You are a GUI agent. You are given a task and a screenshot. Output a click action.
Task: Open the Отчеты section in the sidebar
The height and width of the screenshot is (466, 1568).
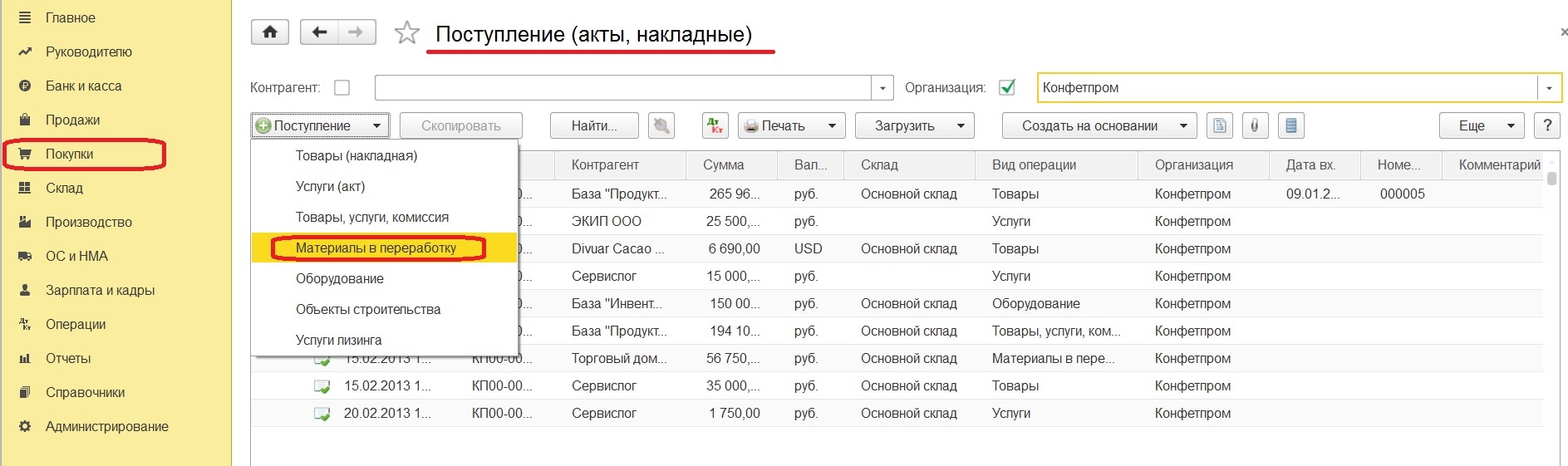[68, 358]
